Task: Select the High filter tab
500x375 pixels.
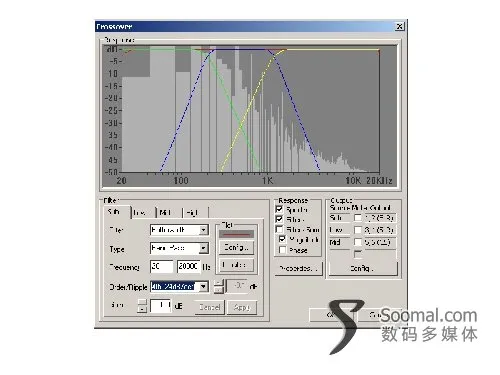Action: [x=195, y=212]
